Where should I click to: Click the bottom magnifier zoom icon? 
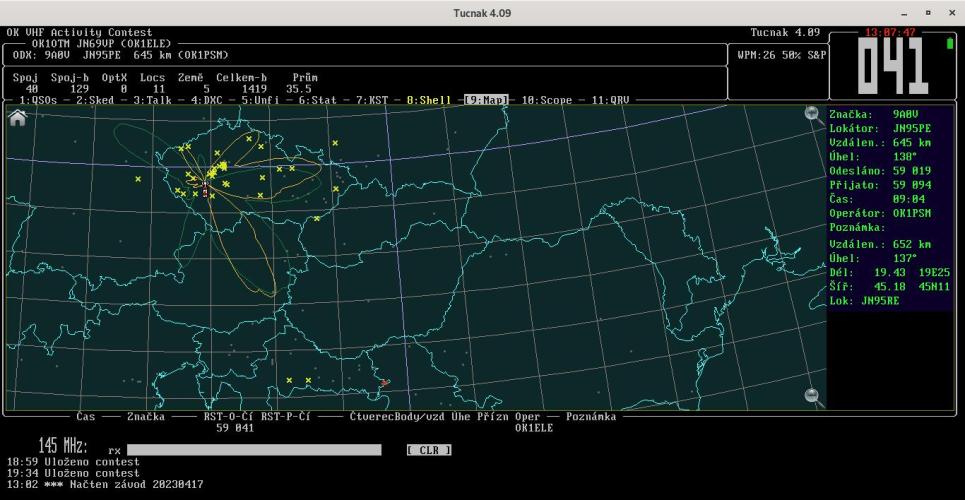tap(814, 397)
